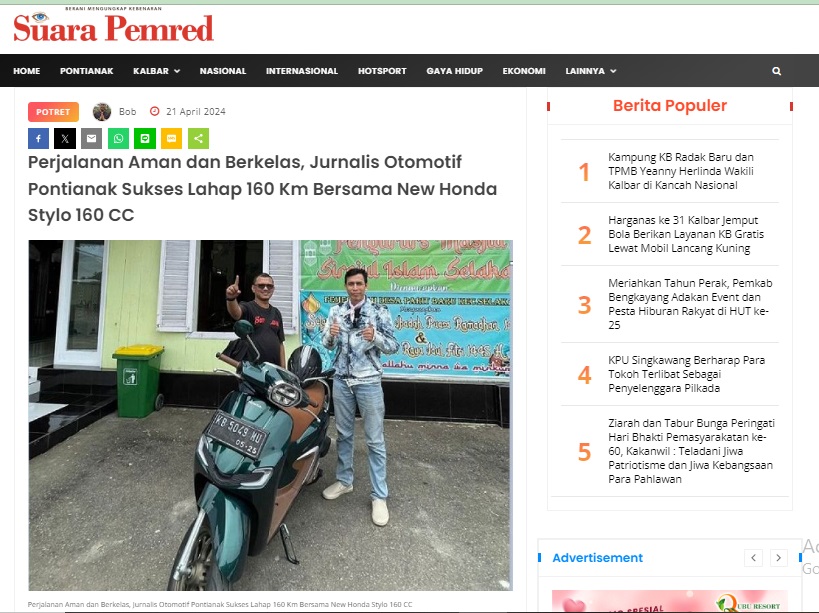
Task: Click author Bob's avatar image
Action: (102, 112)
